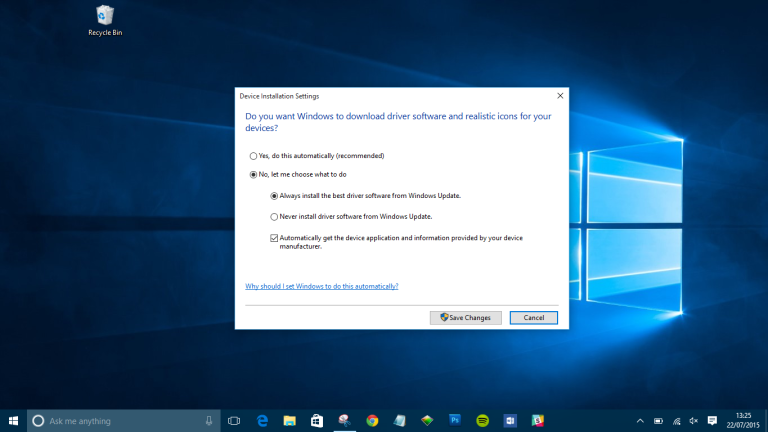Click the Save Changes button

[466, 317]
